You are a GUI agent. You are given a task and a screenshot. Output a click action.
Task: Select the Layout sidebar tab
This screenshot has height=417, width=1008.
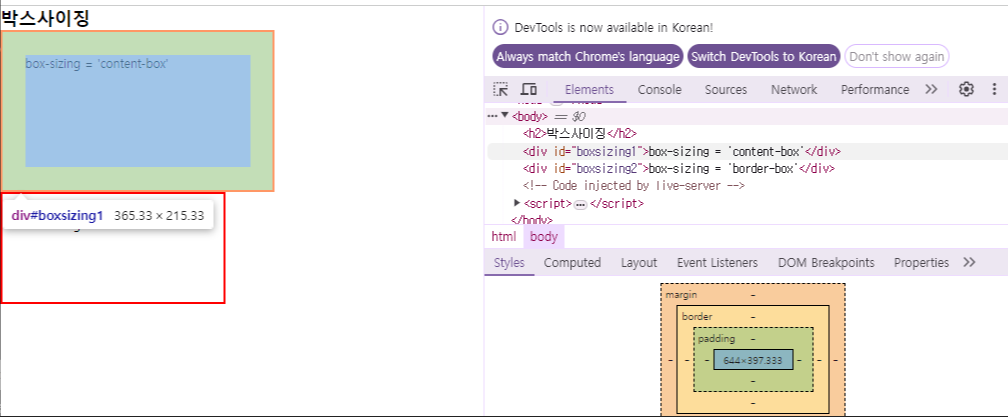pos(639,262)
